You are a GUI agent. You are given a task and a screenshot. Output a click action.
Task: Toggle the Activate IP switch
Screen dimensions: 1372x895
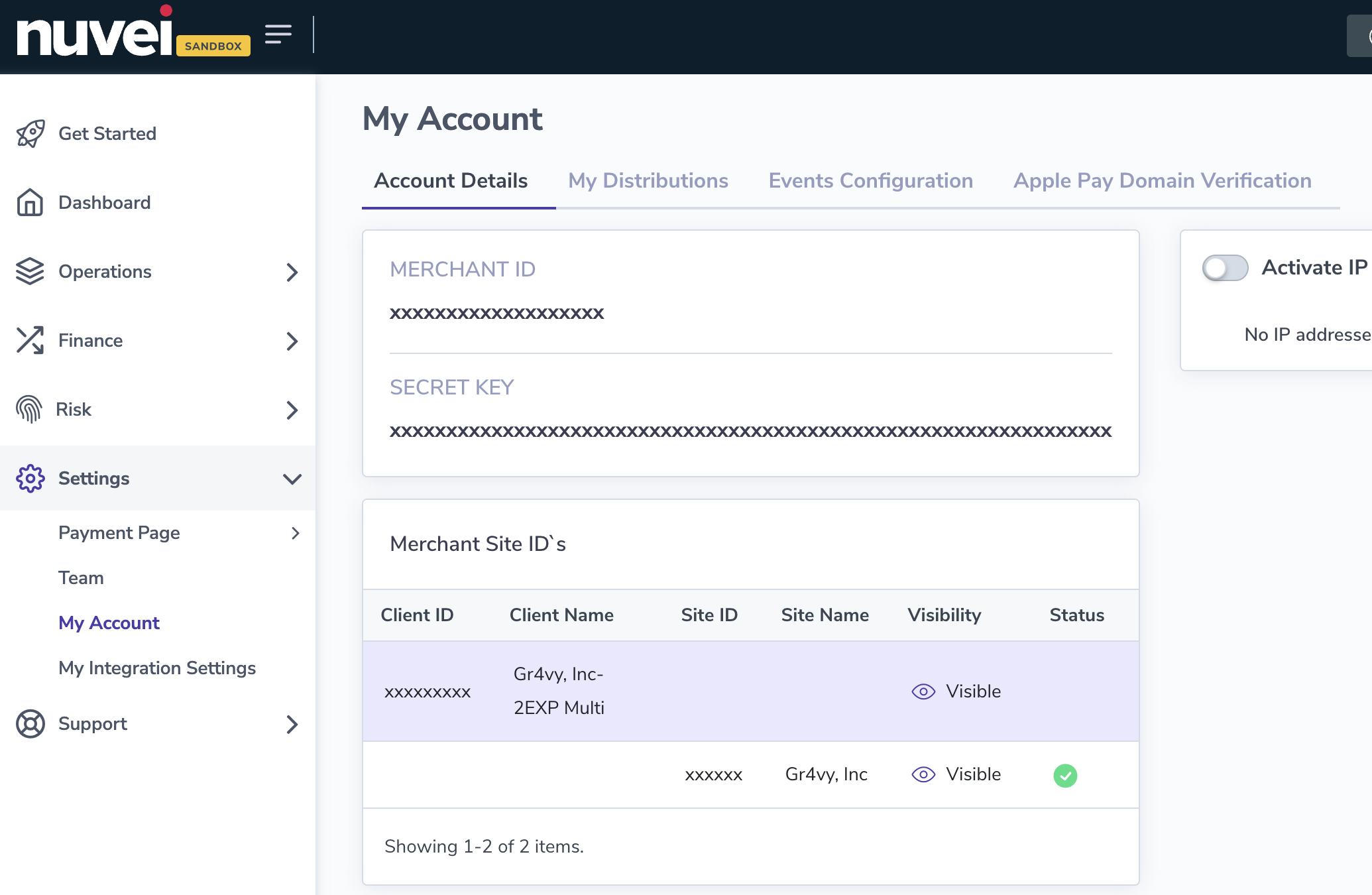point(1225,268)
